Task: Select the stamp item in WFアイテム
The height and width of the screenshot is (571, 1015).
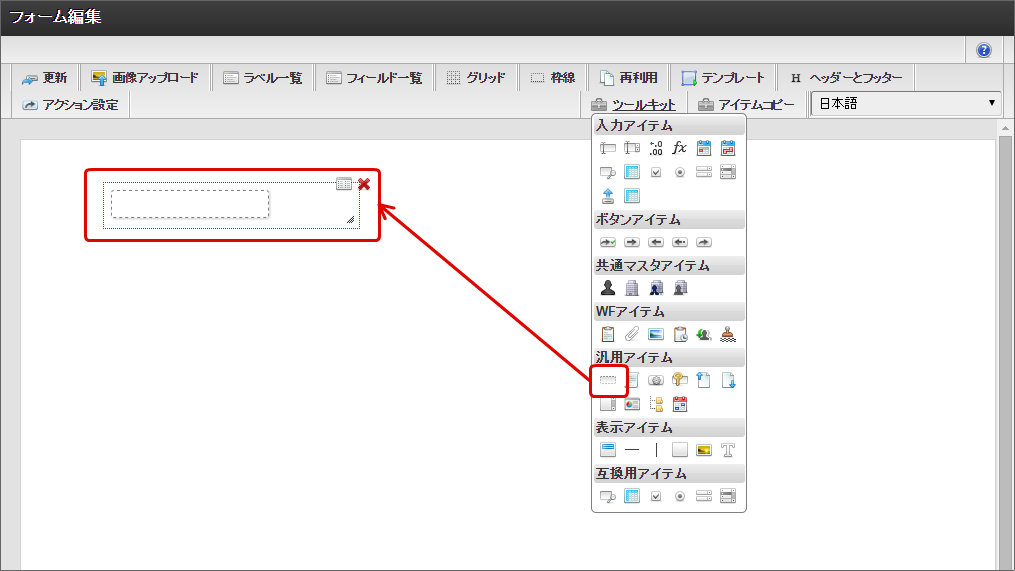Action: point(728,334)
